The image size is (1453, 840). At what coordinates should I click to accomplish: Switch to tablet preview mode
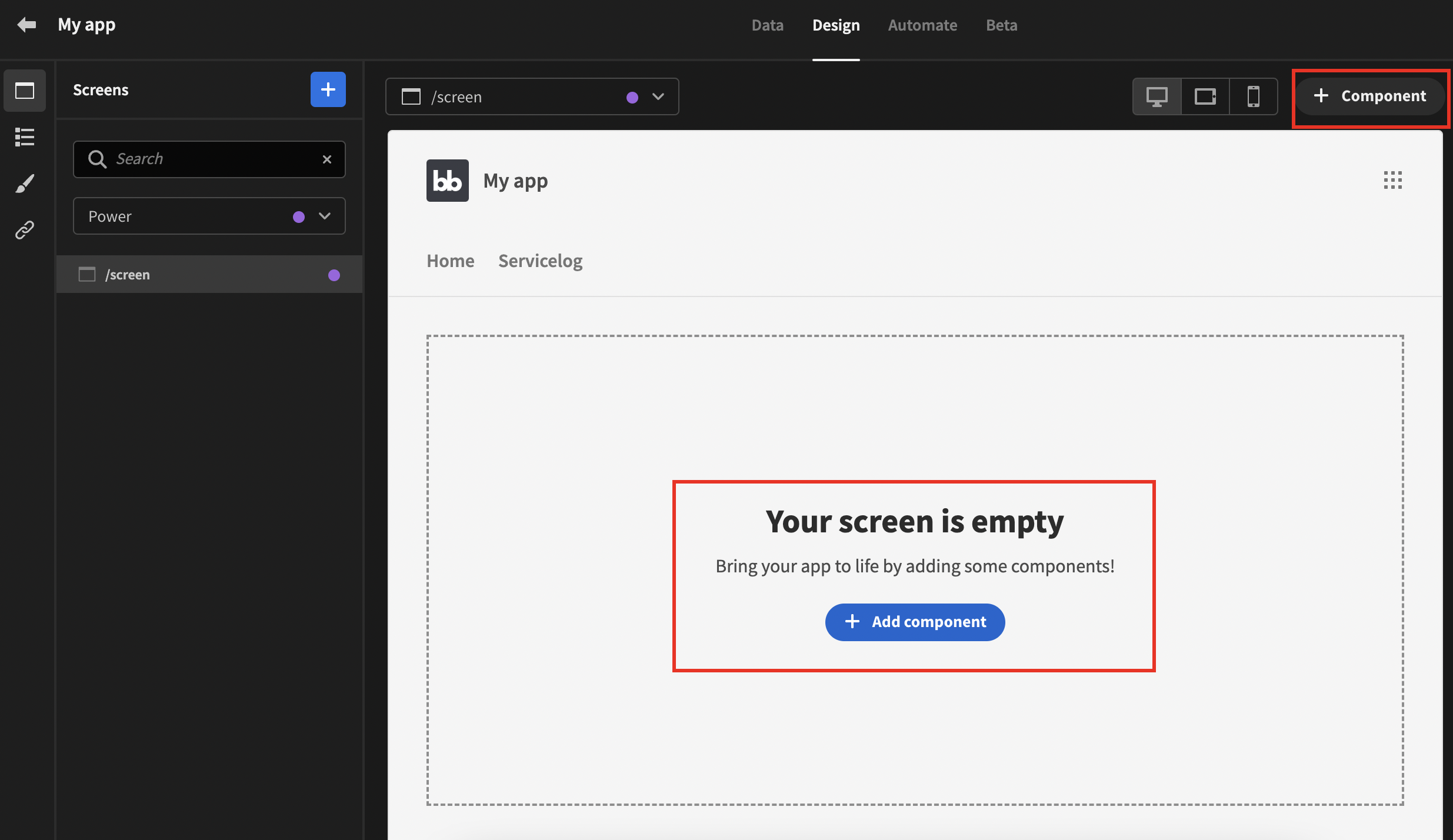[1205, 96]
